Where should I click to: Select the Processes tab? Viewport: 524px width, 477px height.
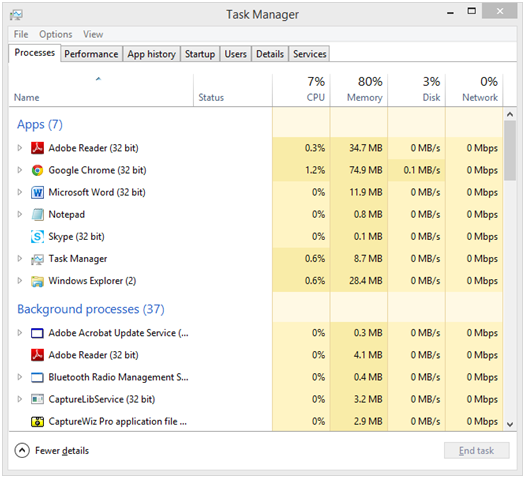pos(35,53)
